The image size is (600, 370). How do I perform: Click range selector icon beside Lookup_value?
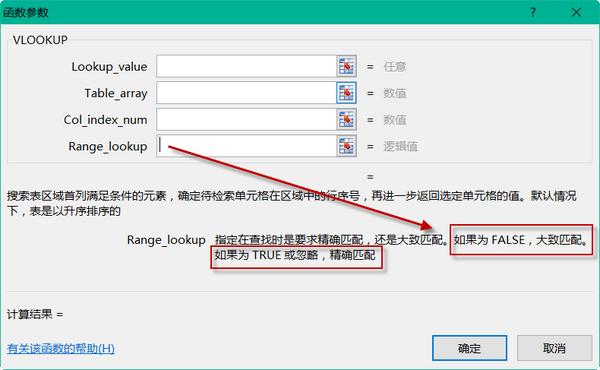tap(346, 66)
